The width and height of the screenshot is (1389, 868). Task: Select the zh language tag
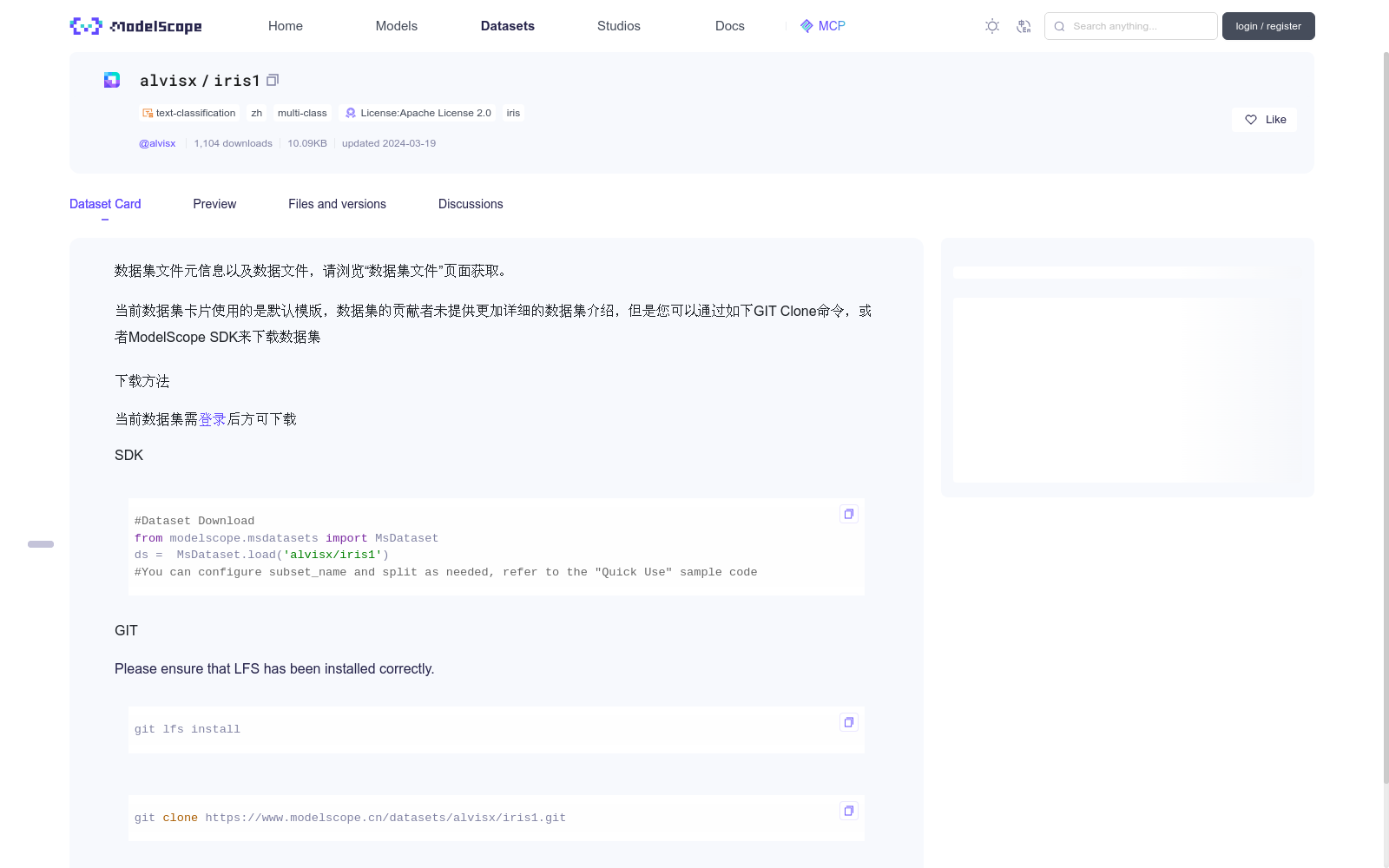[x=256, y=113]
